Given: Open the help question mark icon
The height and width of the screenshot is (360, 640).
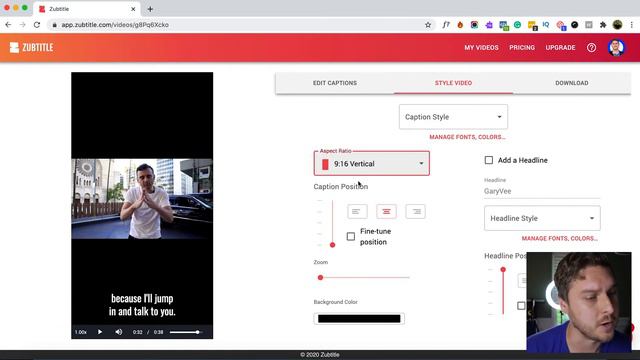Looking at the screenshot, I should click(591, 48).
